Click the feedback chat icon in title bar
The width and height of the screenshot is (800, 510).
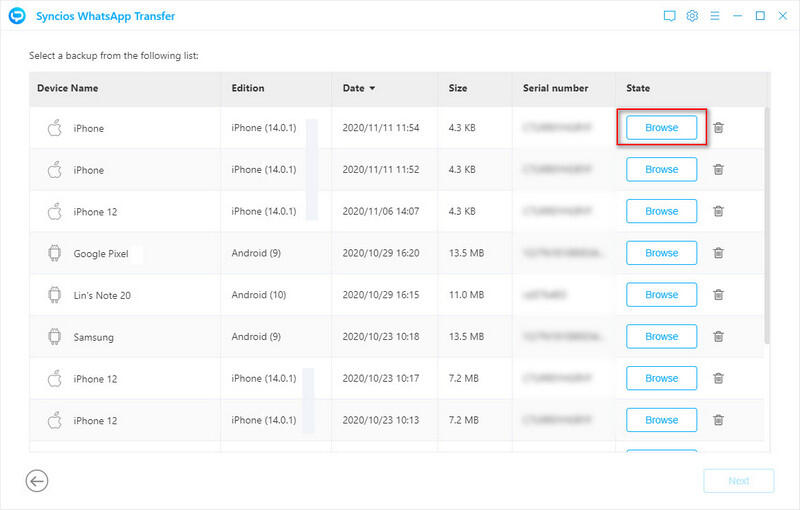coord(669,16)
